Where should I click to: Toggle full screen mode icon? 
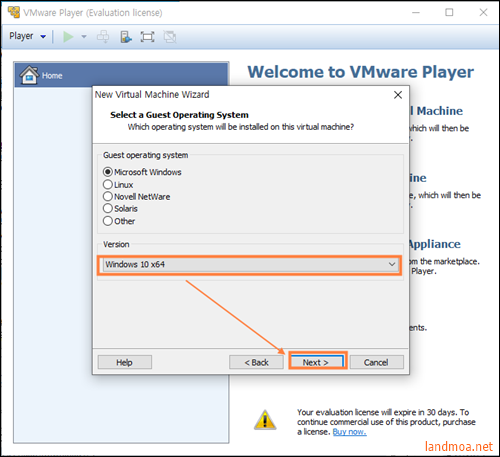147,37
